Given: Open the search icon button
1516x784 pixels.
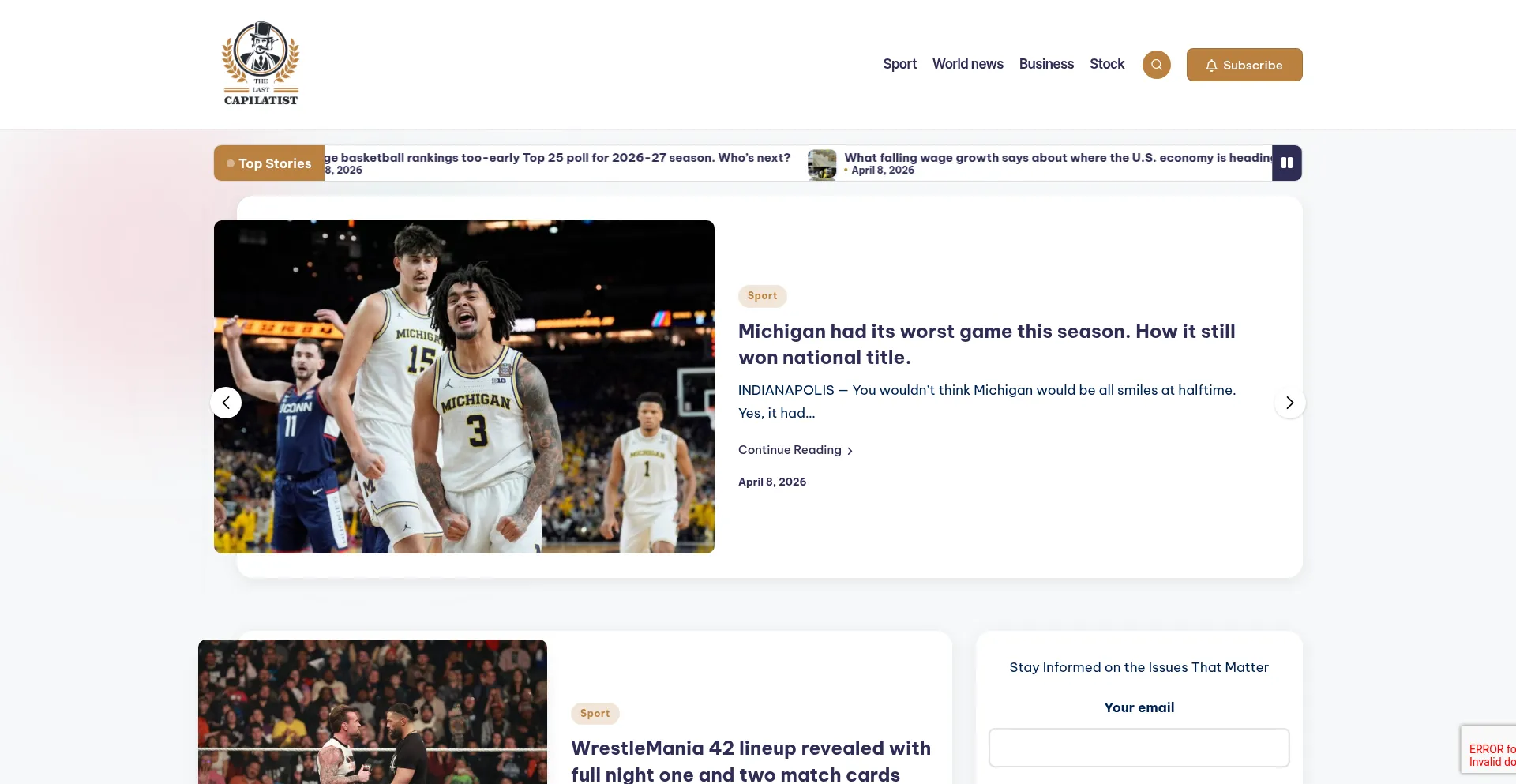Looking at the screenshot, I should click(x=1156, y=65).
